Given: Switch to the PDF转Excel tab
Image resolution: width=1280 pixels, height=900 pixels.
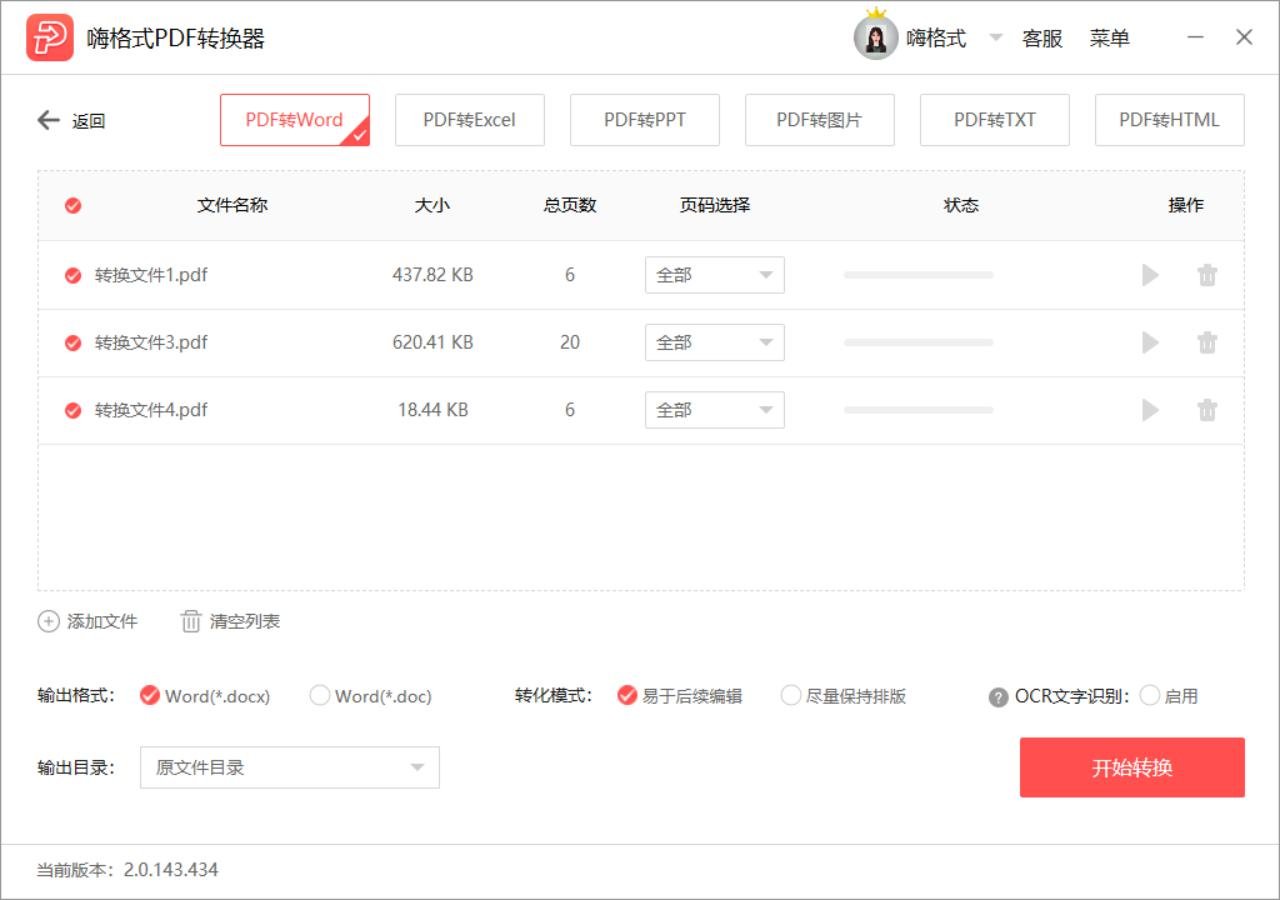Looking at the screenshot, I should (x=469, y=119).
